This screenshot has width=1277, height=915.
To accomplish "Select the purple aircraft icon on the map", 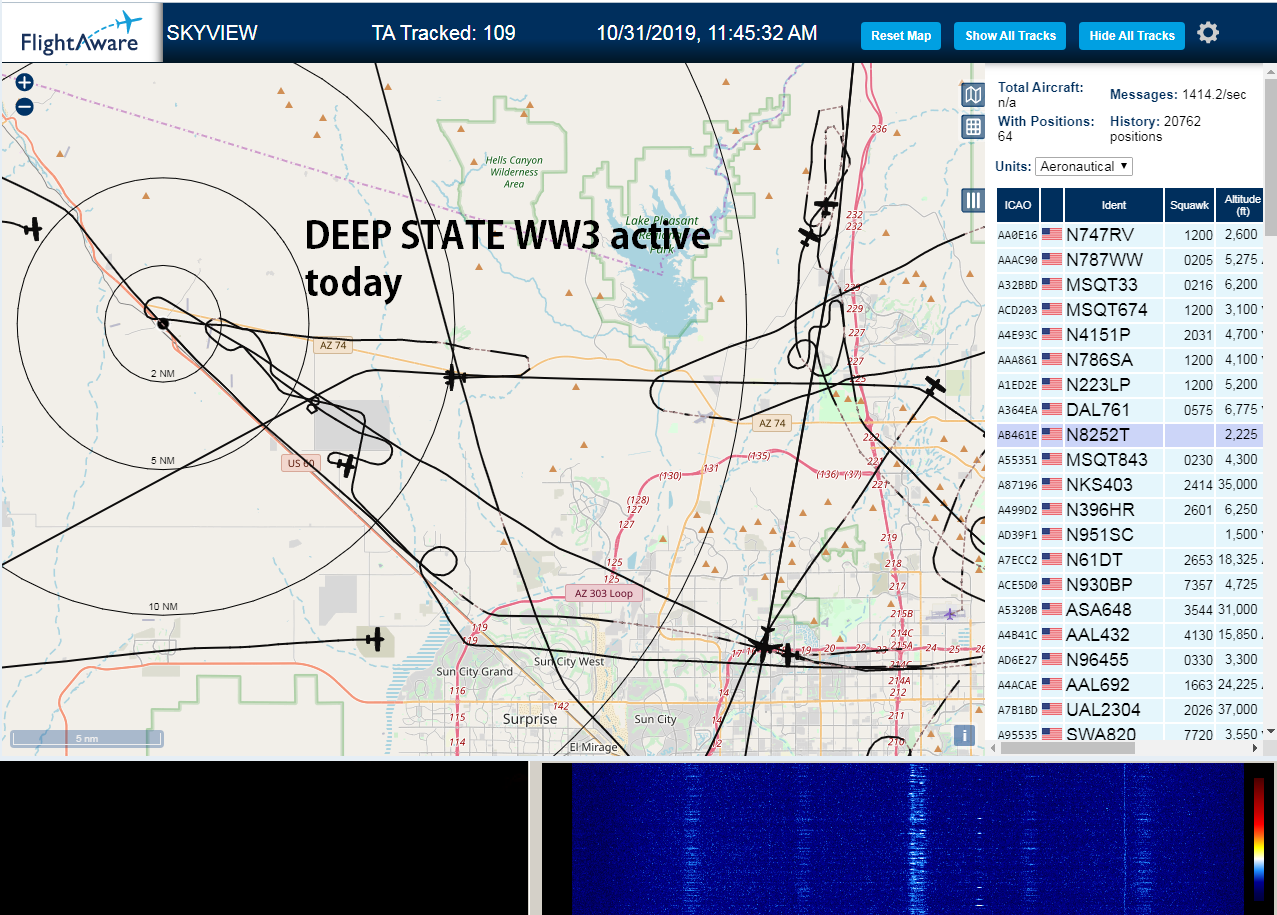I will click(949, 613).
